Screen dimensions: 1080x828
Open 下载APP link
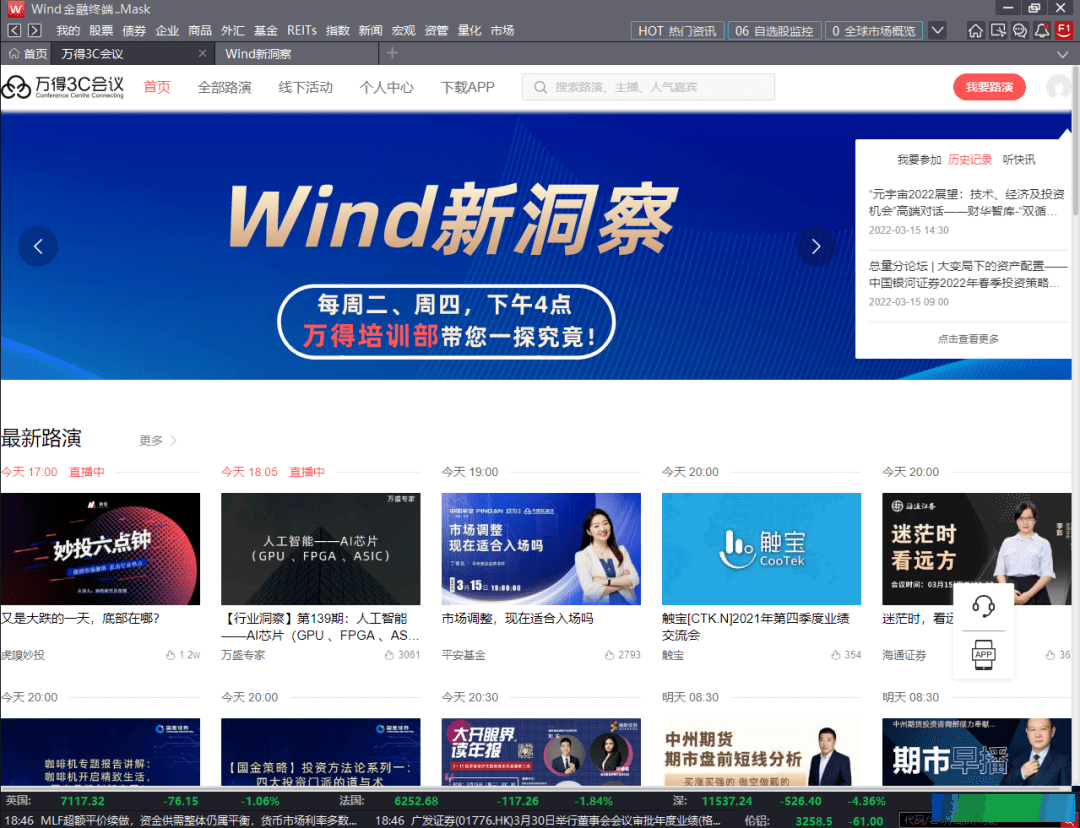(468, 87)
